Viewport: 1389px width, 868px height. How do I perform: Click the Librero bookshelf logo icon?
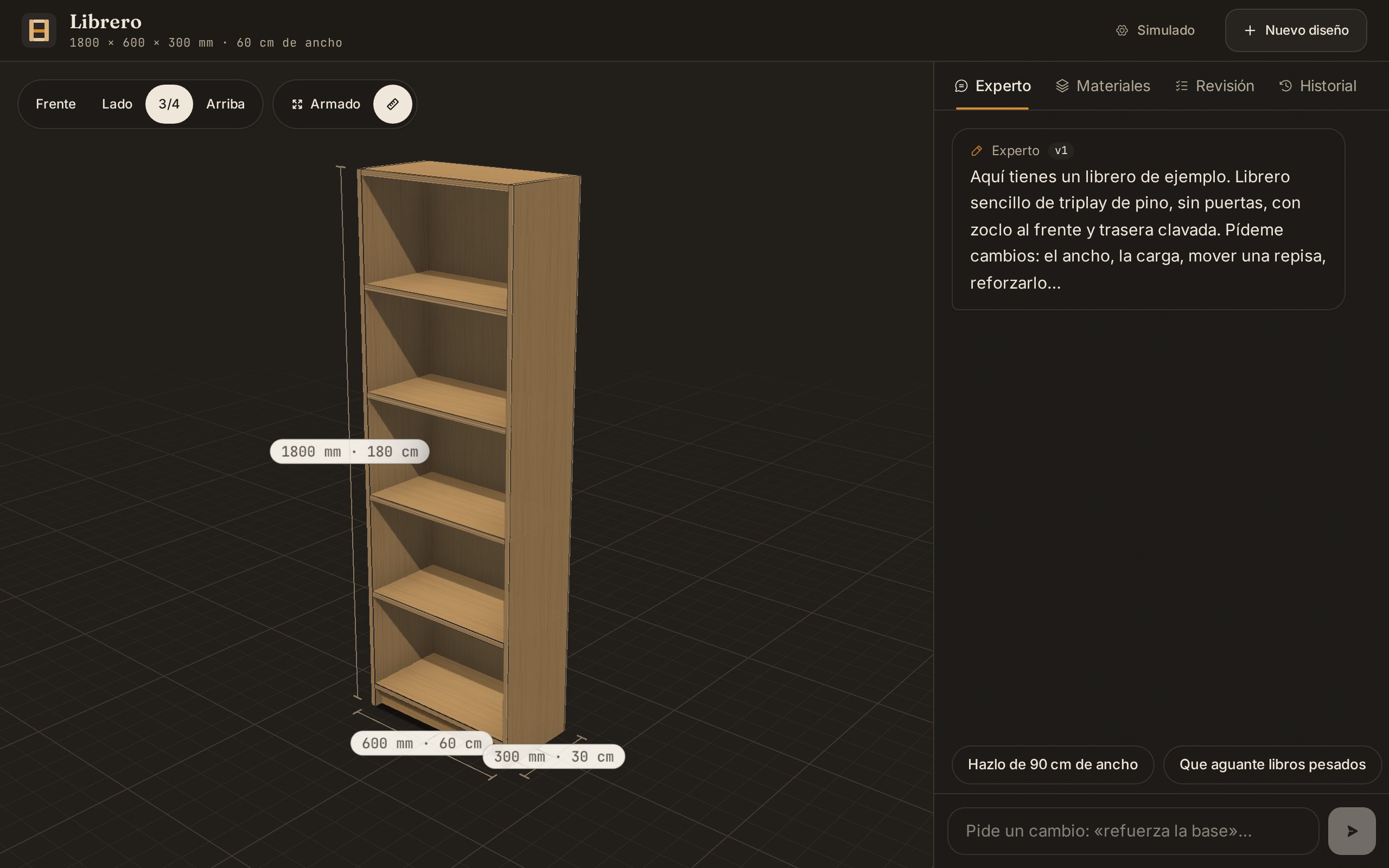[x=39, y=30]
